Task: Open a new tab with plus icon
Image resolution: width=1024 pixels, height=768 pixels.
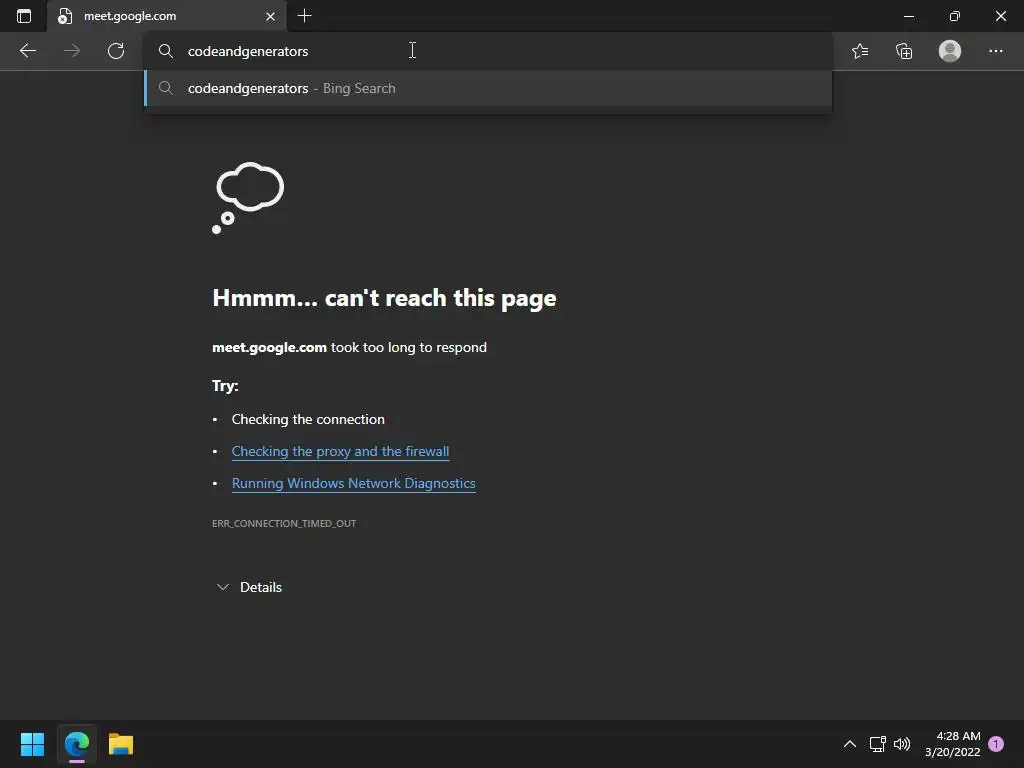Action: (x=304, y=16)
